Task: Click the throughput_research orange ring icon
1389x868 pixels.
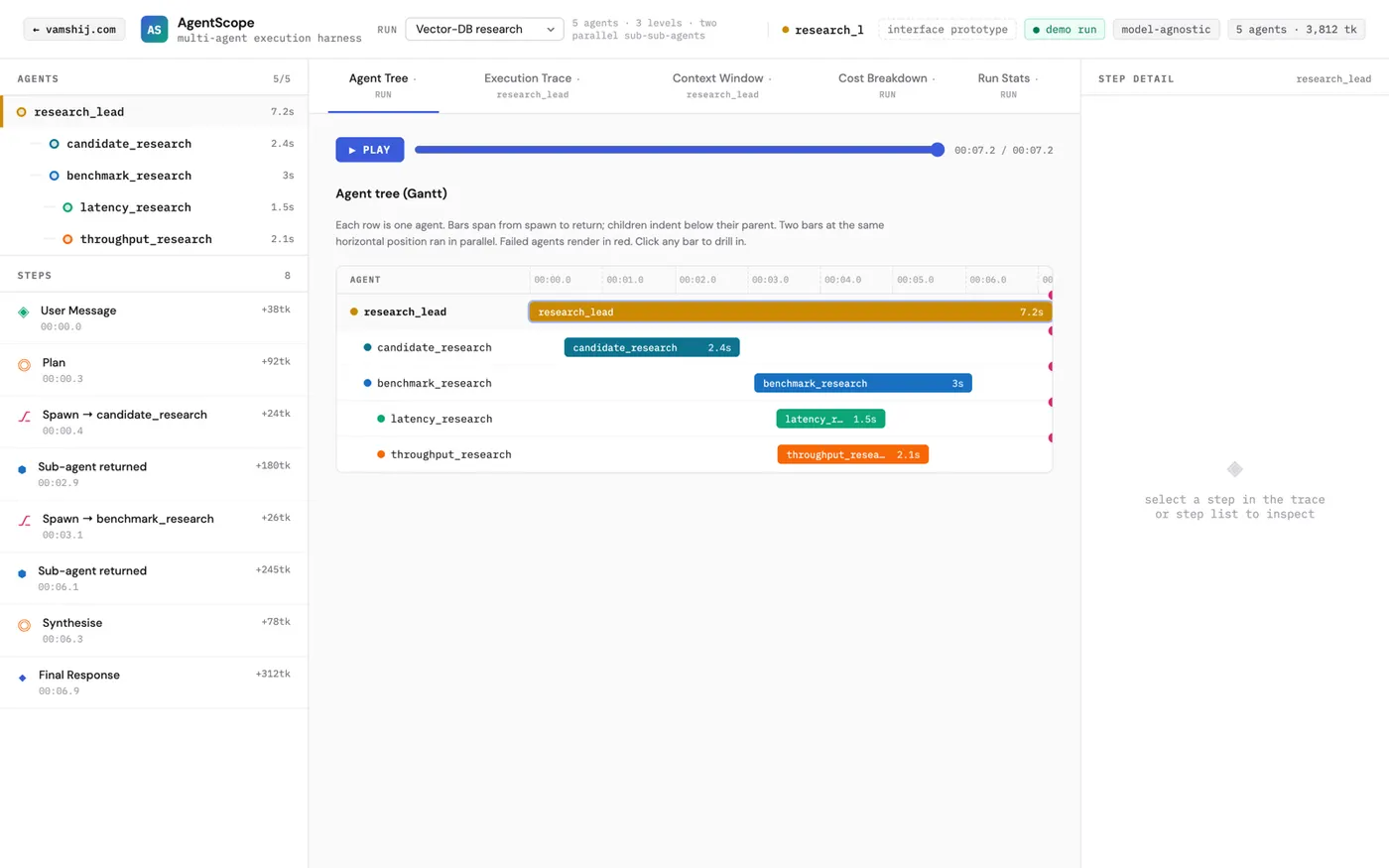Action: (67, 239)
